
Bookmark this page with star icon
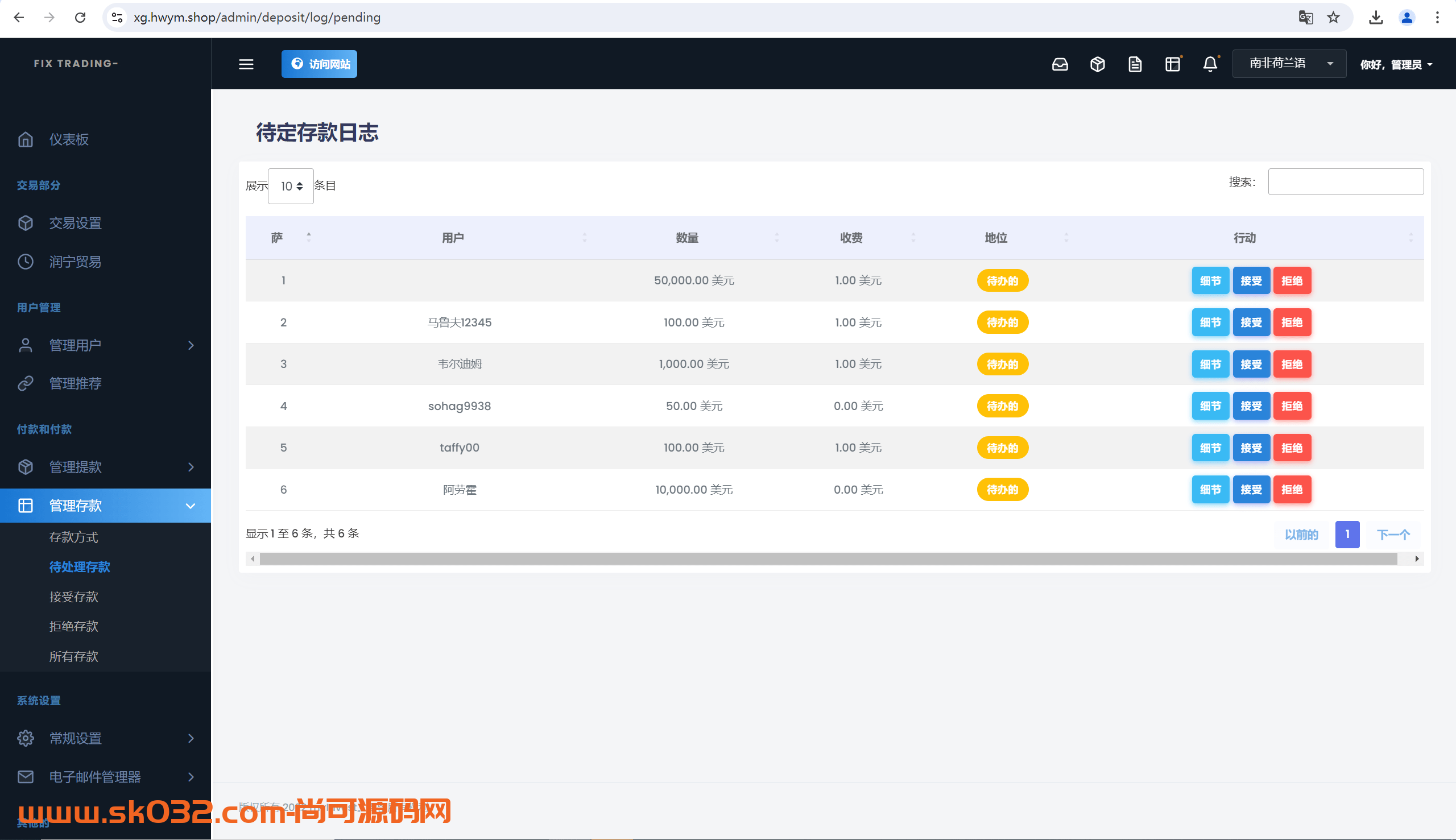click(1333, 17)
